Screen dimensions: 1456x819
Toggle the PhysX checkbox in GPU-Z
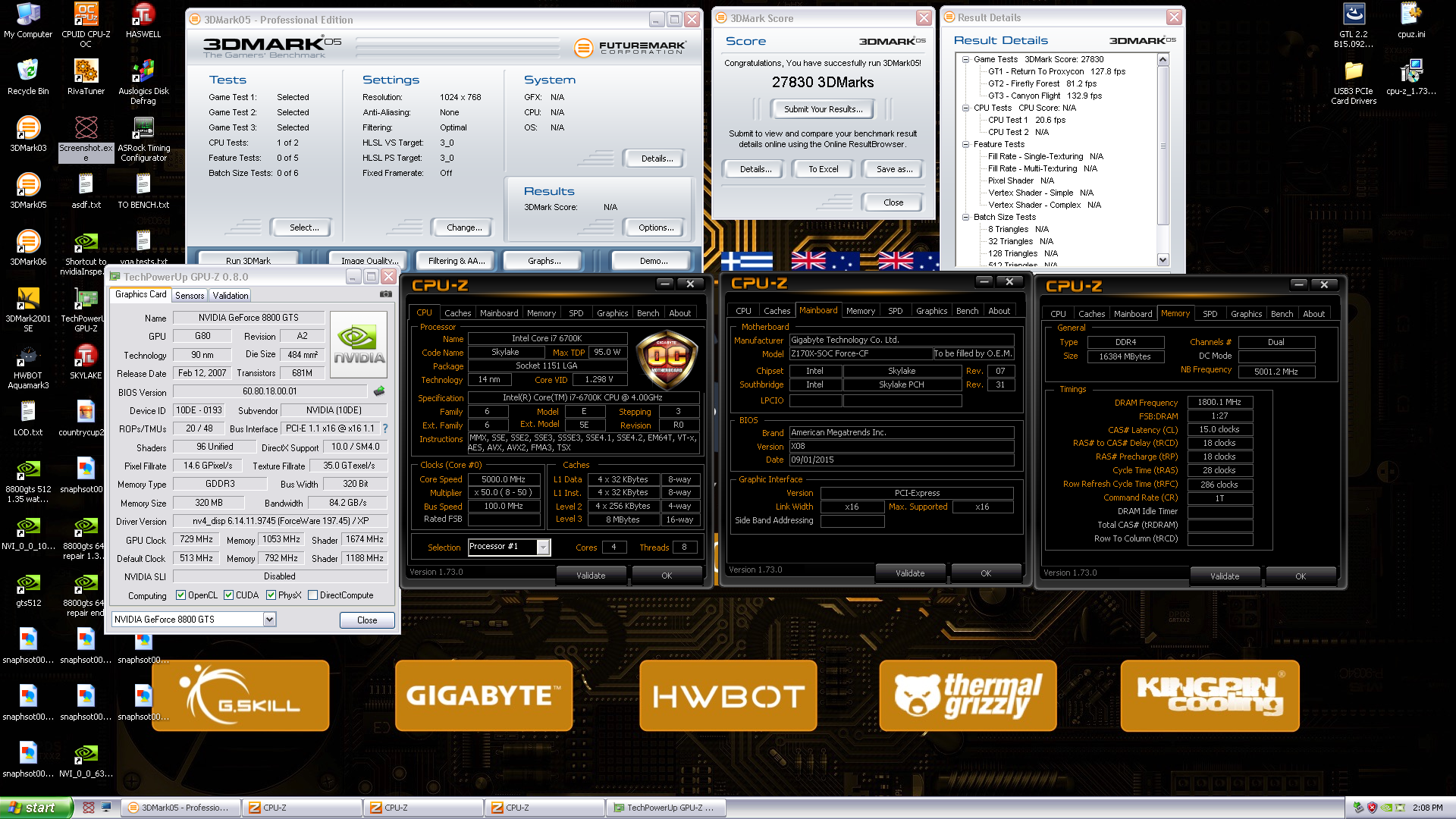[x=271, y=595]
